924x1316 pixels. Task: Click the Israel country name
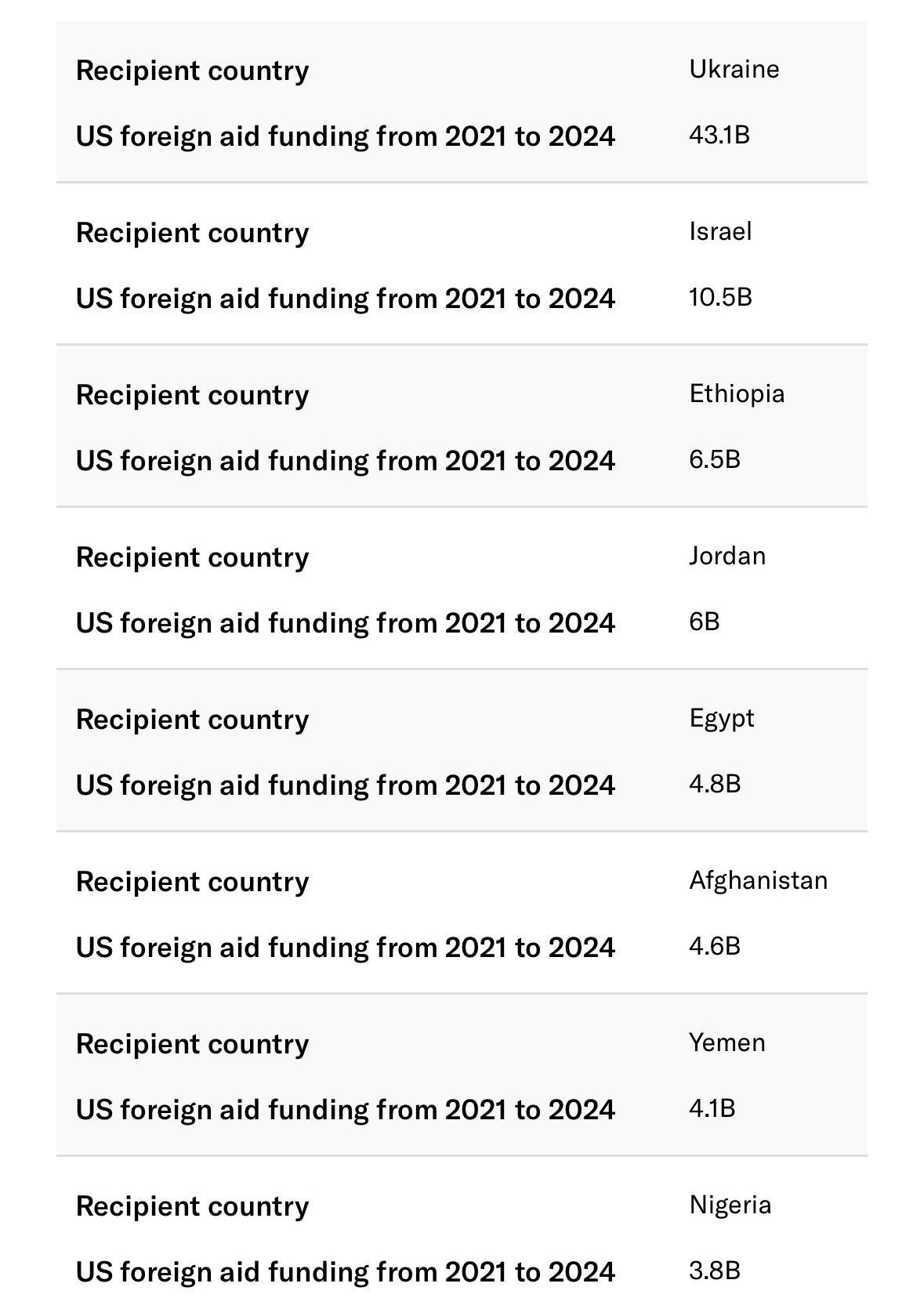point(720,231)
